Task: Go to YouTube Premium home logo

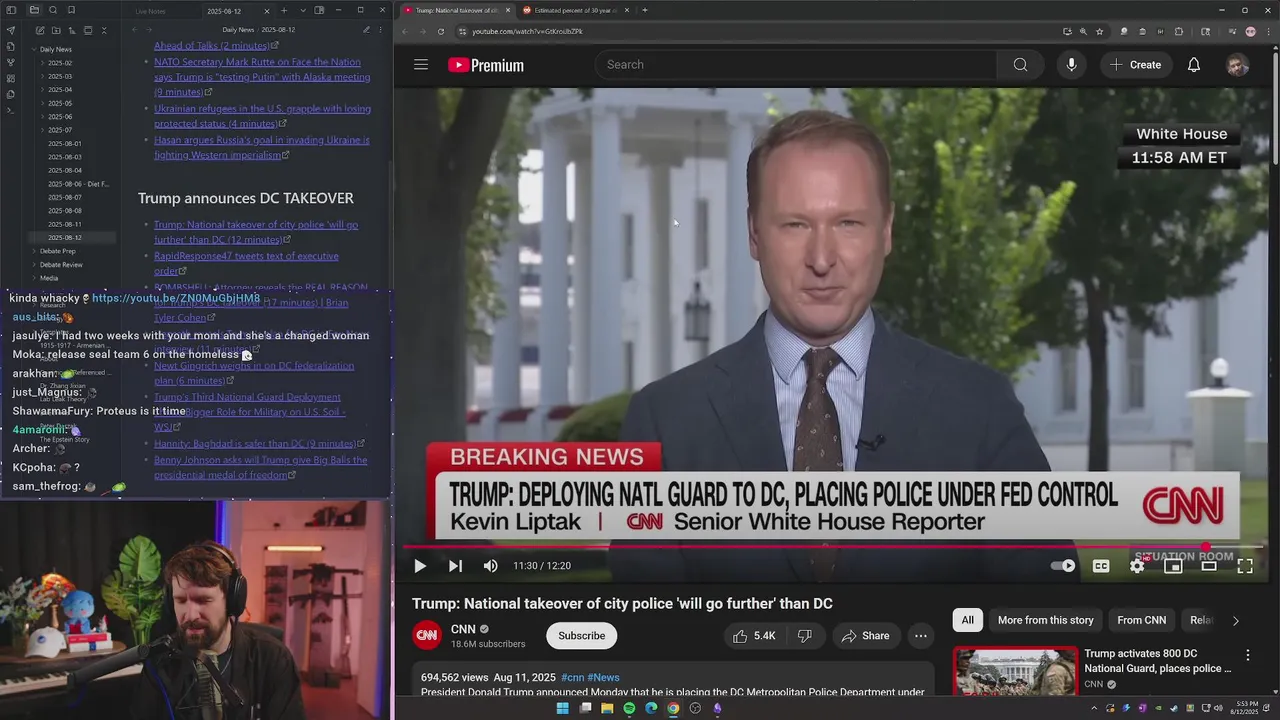Action: 486,65
